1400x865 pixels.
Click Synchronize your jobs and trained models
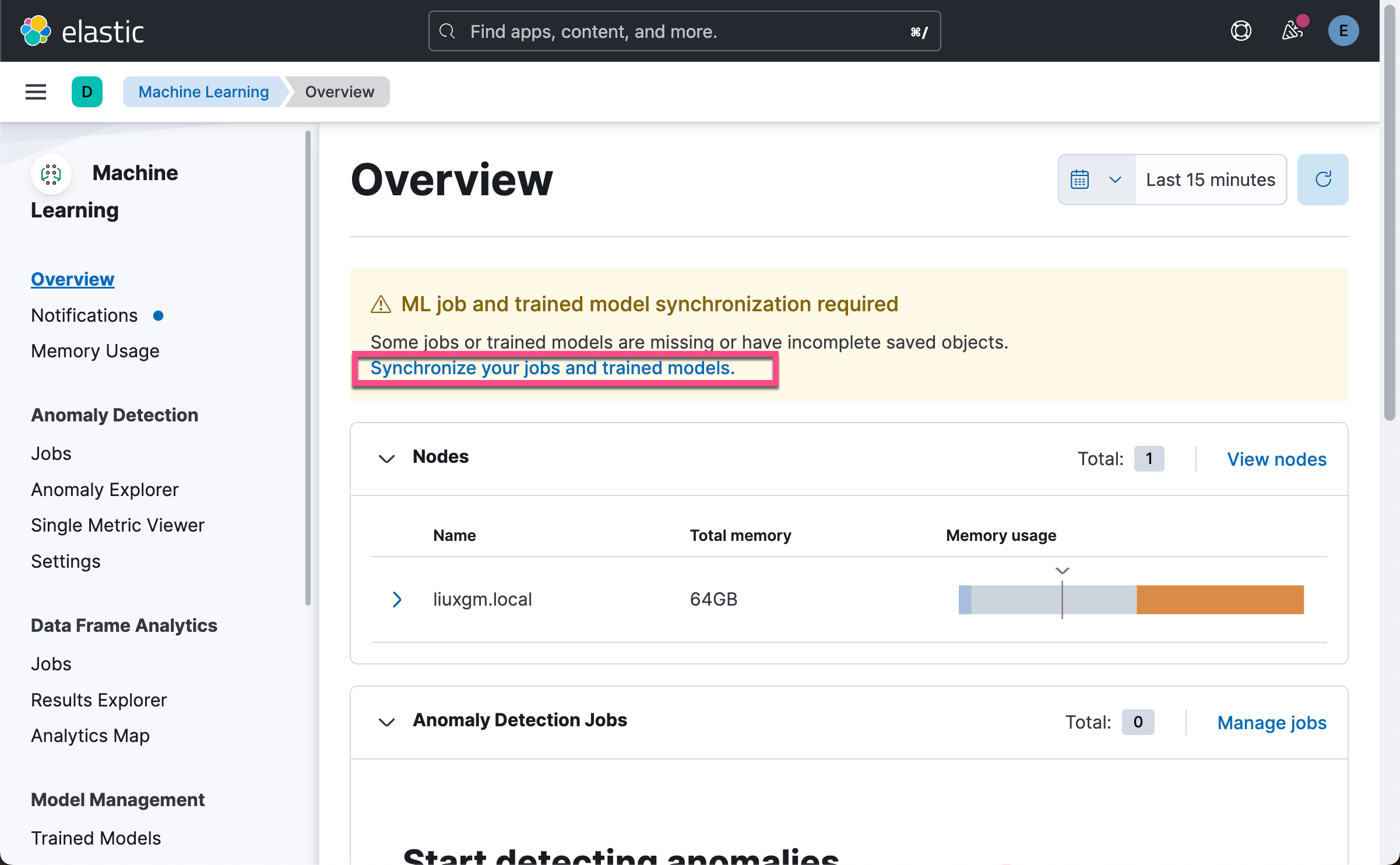coord(552,368)
